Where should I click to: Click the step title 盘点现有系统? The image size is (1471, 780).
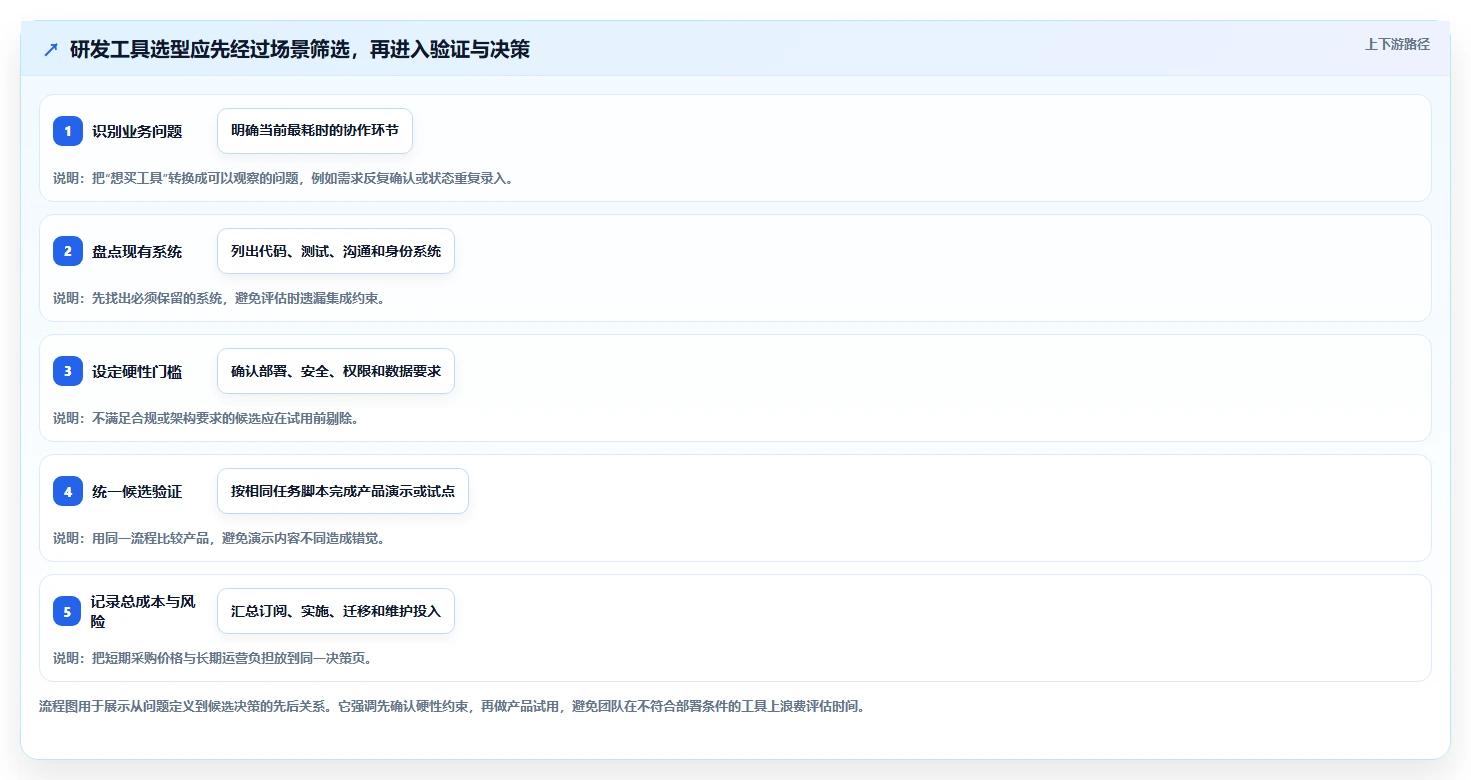[x=137, y=251]
